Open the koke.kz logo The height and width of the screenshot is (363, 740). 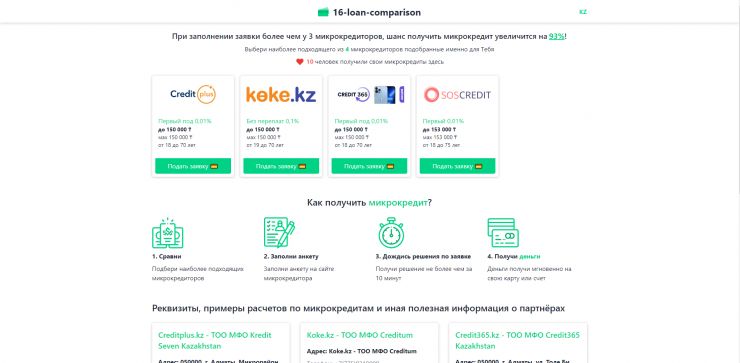pyautogui.click(x=281, y=94)
